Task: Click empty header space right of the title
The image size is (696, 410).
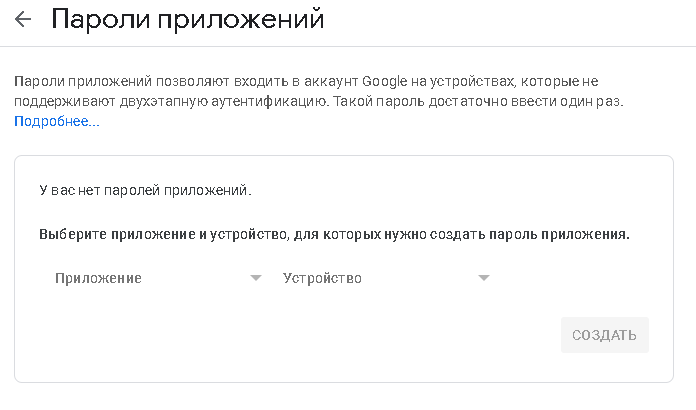Action: coord(510,20)
